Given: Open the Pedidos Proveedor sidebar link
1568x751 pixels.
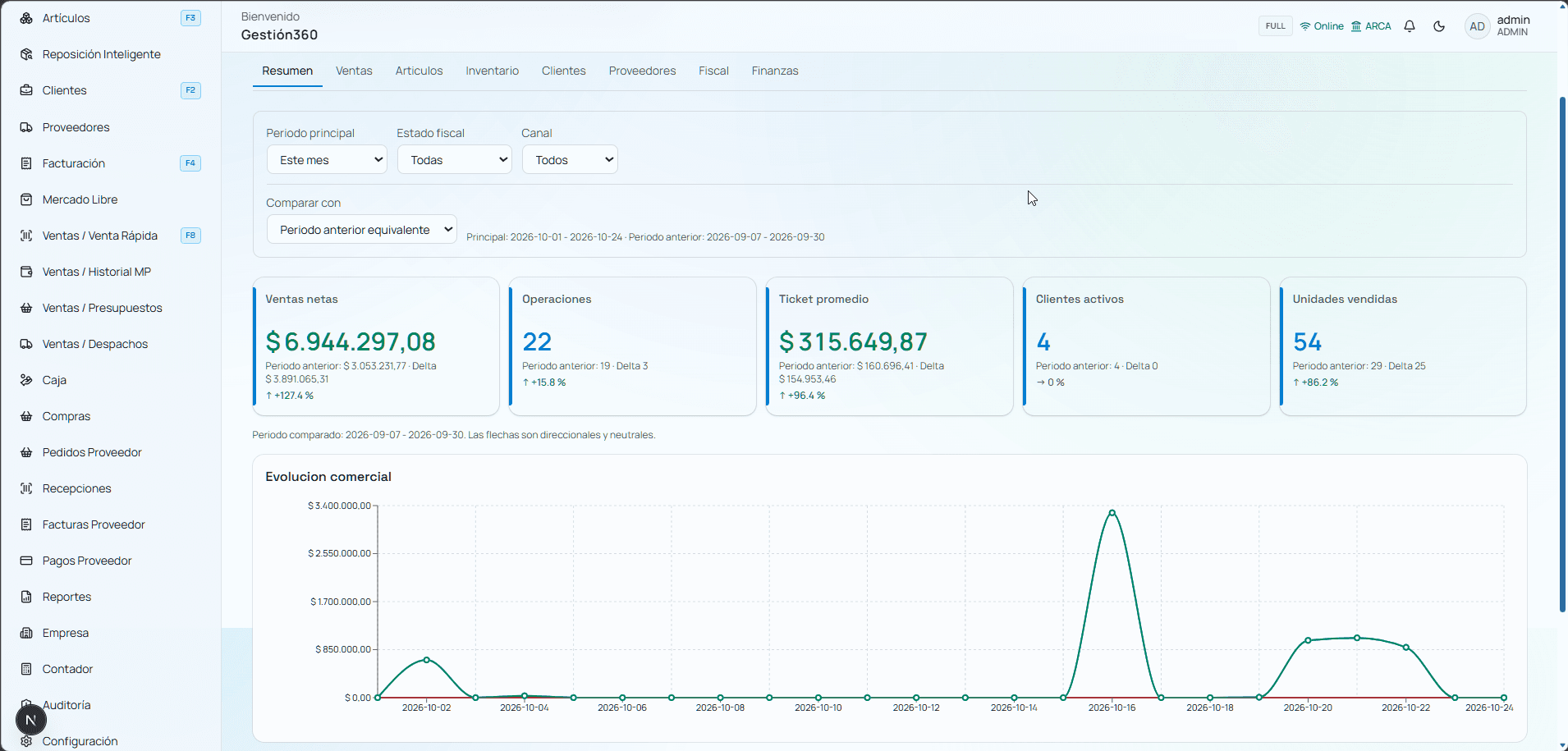Looking at the screenshot, I should (x=92, y=452).
